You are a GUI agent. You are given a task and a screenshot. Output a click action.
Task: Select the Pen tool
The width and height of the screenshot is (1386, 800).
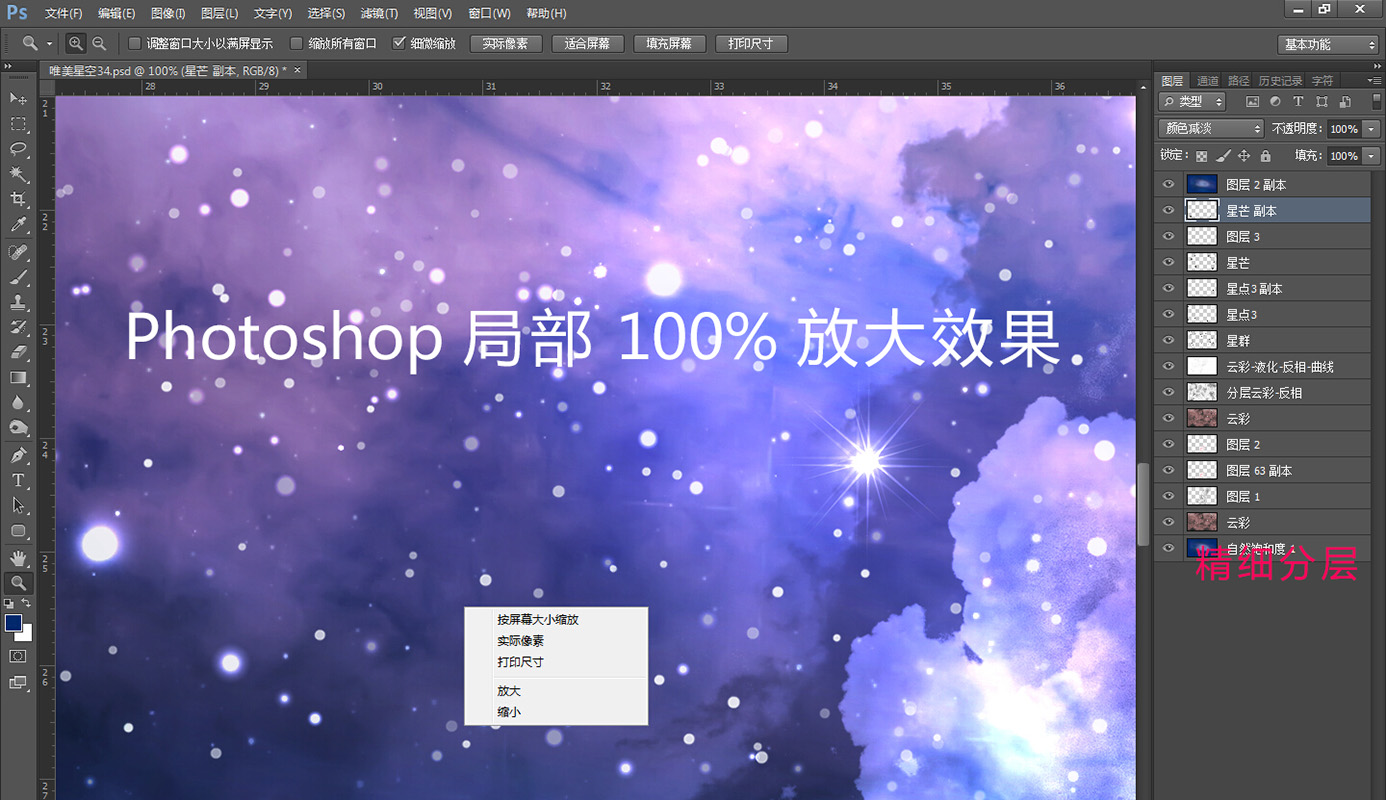point(18,455)
